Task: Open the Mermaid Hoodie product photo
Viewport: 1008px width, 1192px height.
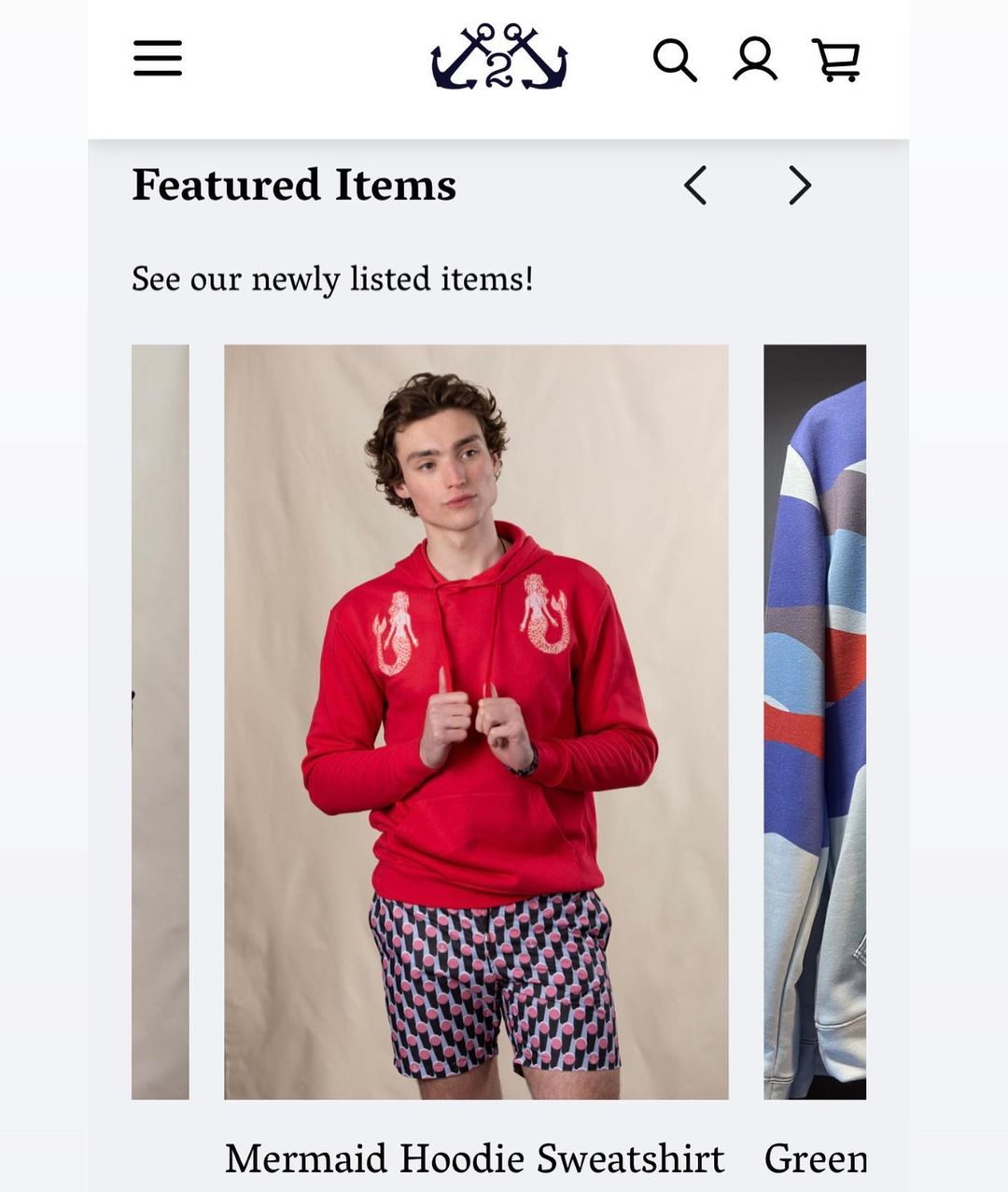Action: tap(476, 722)
